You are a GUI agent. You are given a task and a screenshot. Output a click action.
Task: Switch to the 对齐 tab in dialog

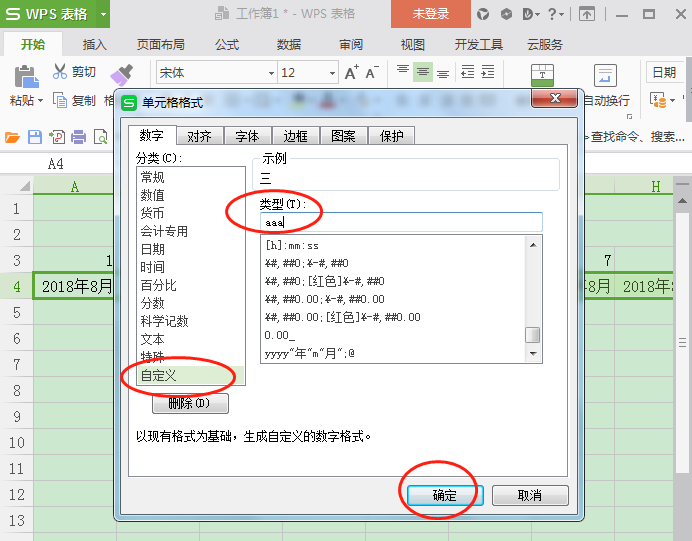199,137
